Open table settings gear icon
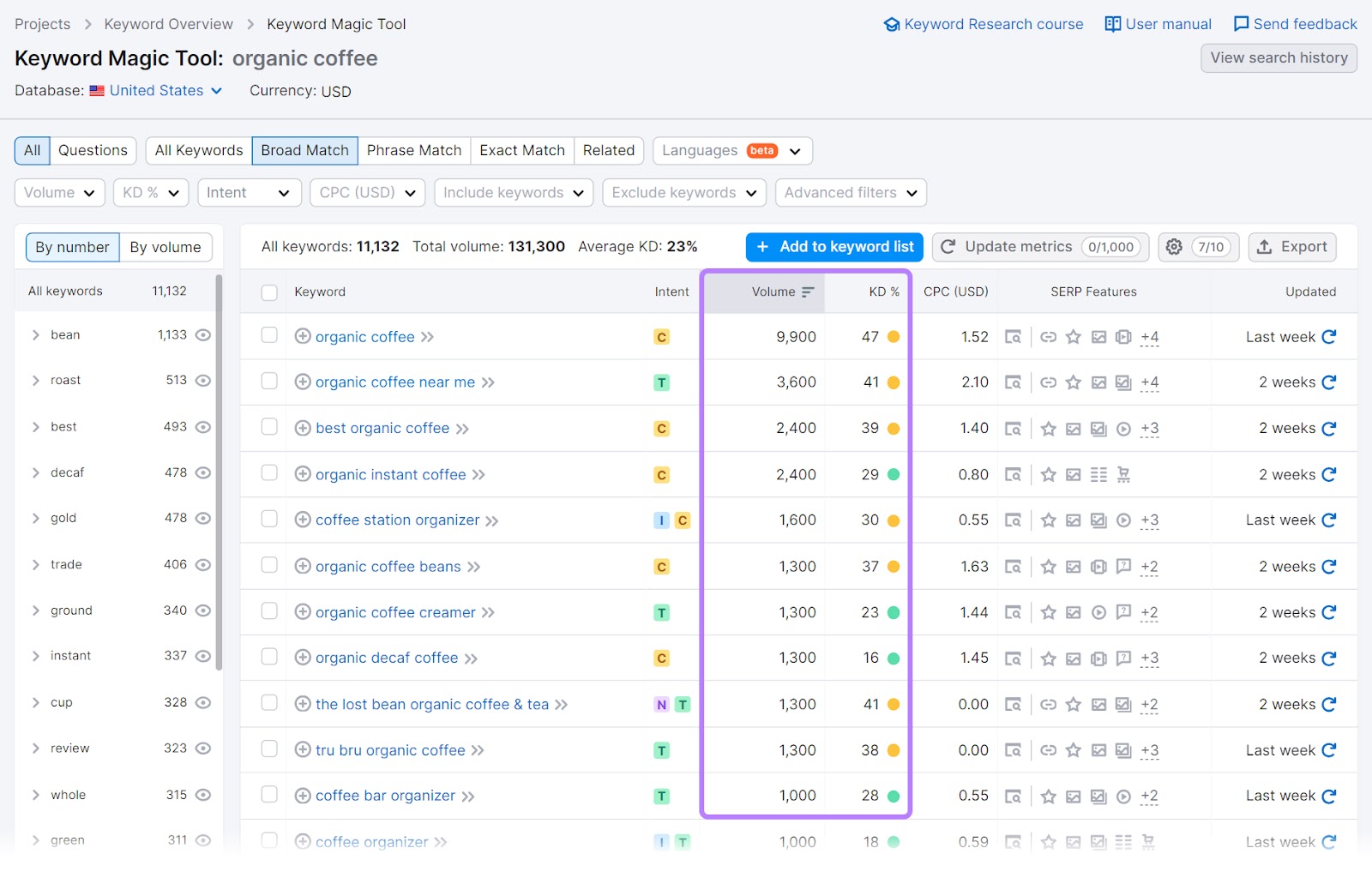The image size is (1372, 872). click(x=1174, y=247)
